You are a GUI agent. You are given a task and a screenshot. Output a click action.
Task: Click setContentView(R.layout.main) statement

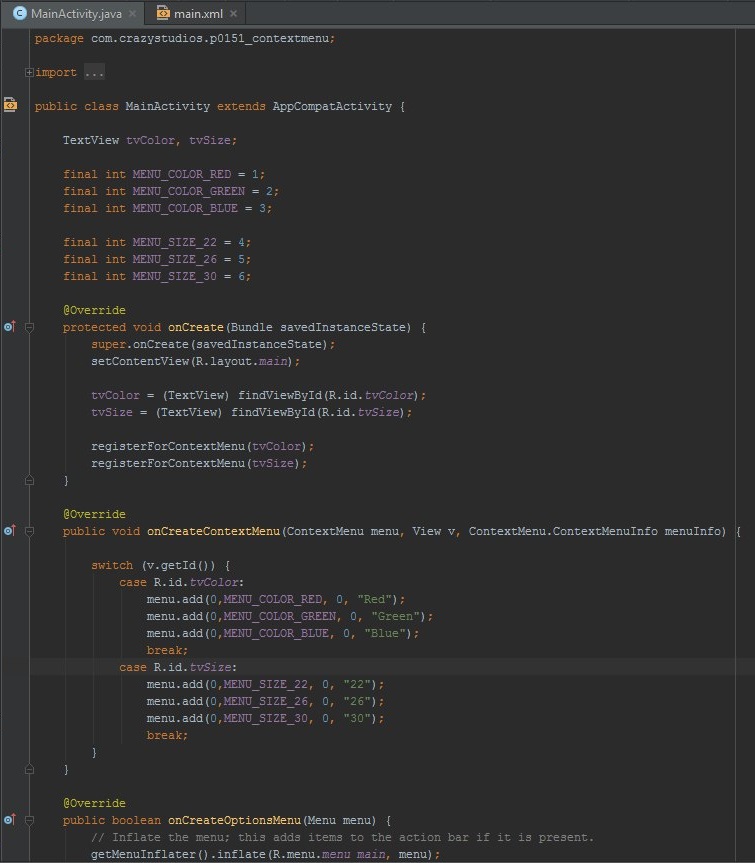(x=195, y=362)
